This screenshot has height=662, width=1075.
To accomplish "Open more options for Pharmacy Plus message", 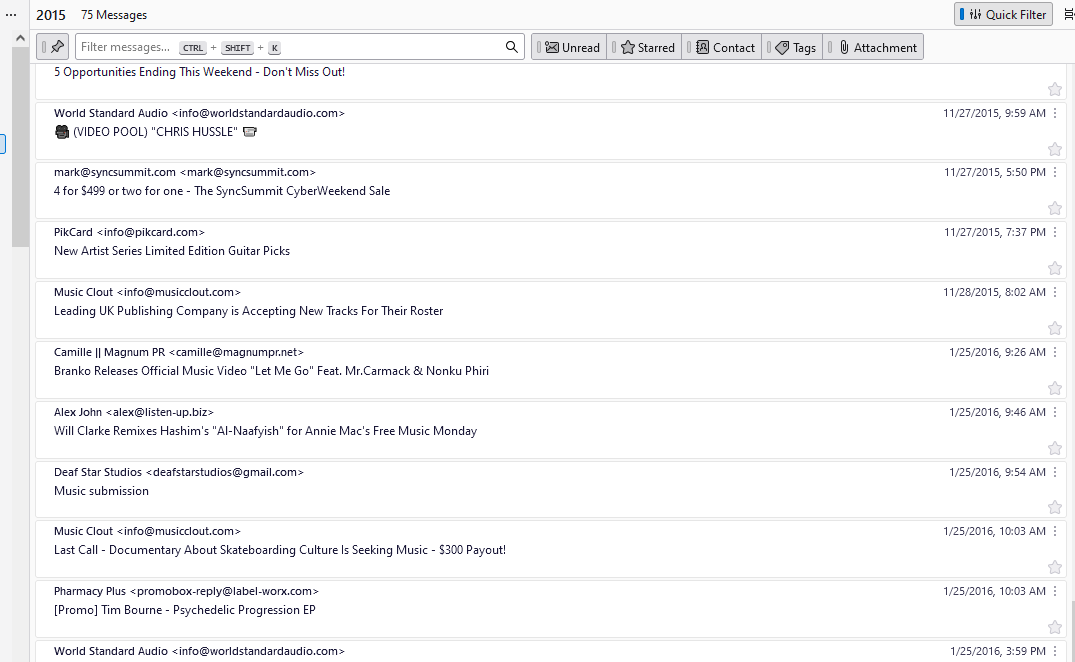I will click(1055, 591).
